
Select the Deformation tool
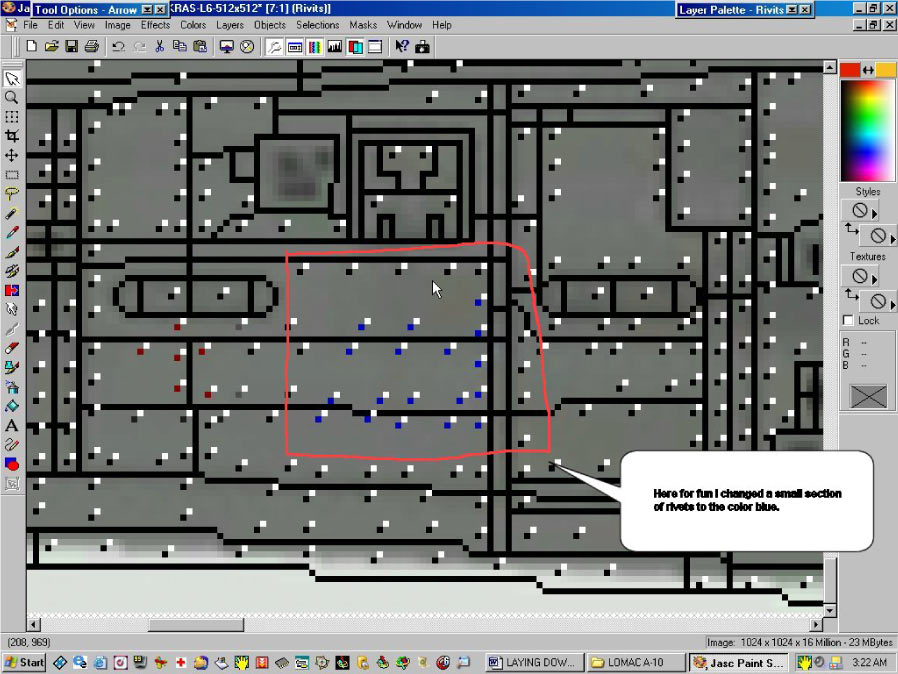[x=12, y=117]
